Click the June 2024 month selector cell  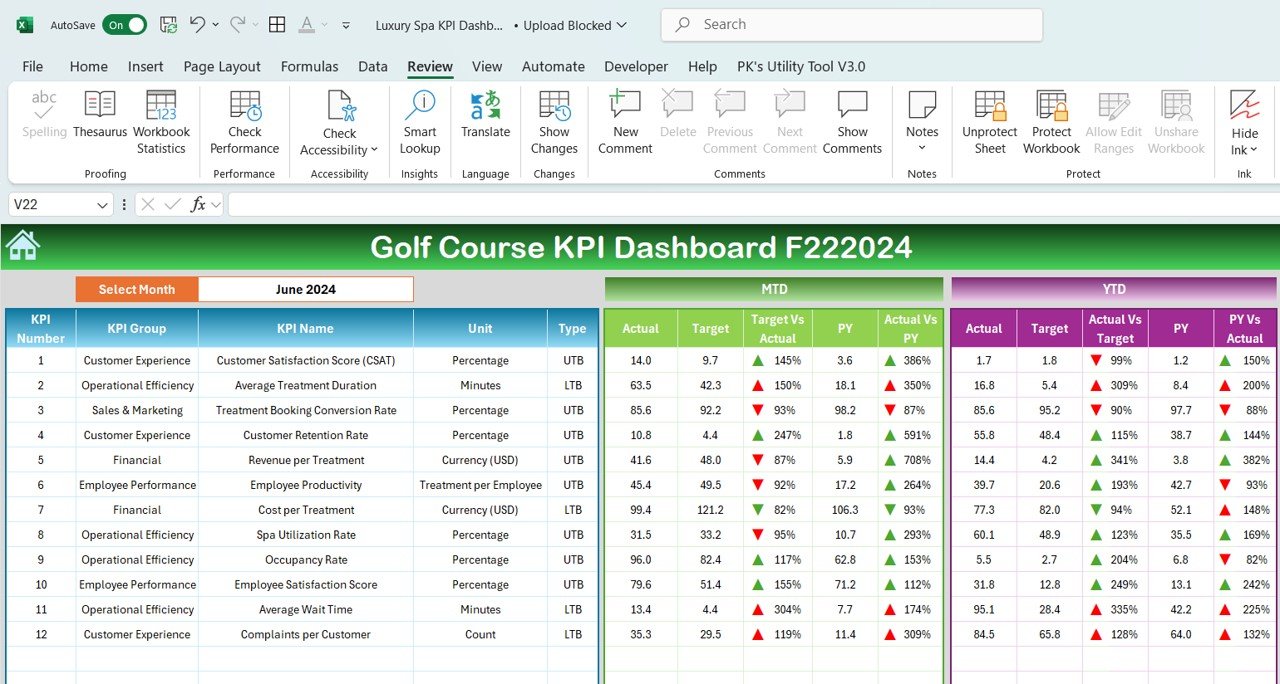305,290
